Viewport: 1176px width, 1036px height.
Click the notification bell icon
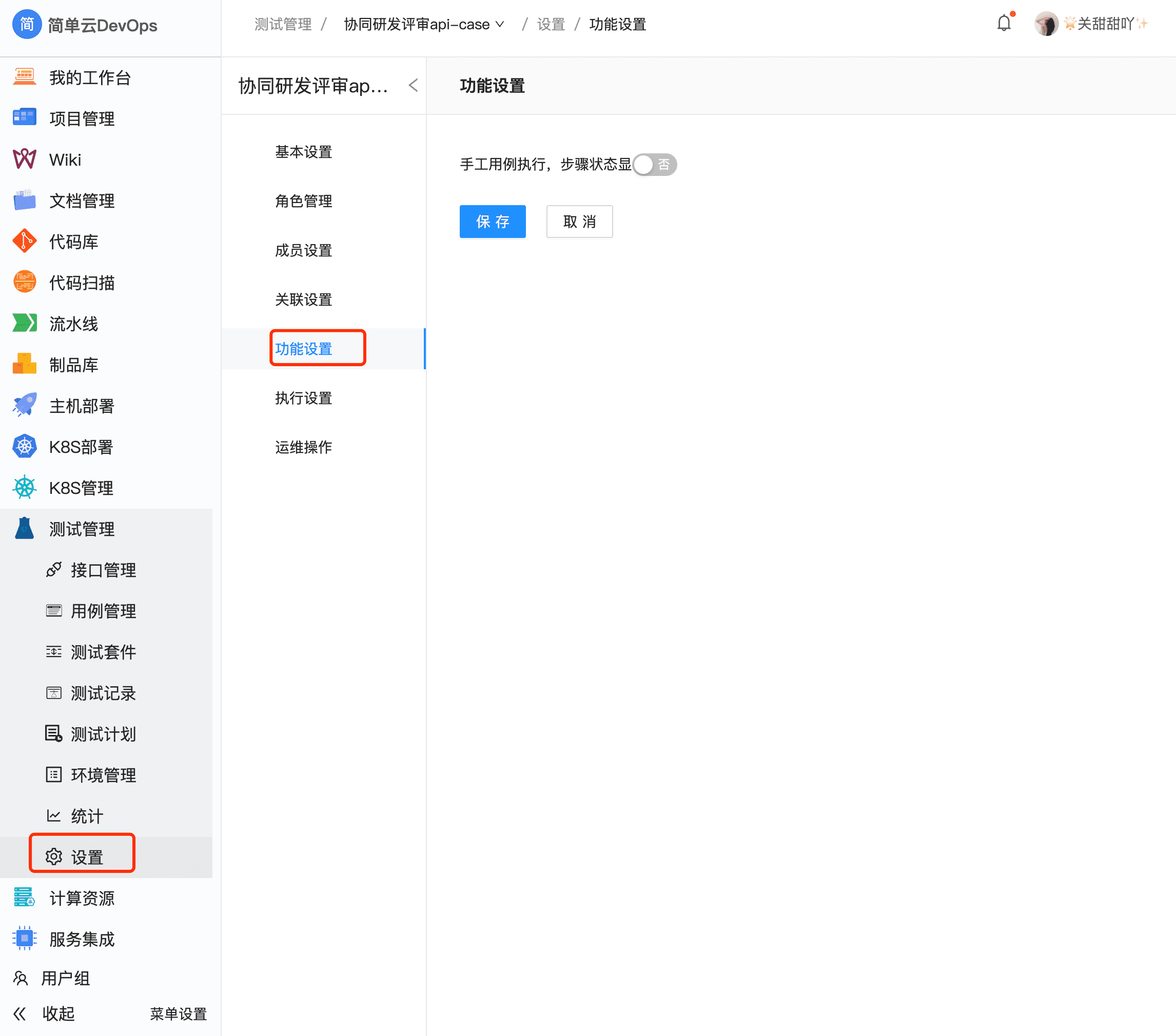coord(1004,23)
